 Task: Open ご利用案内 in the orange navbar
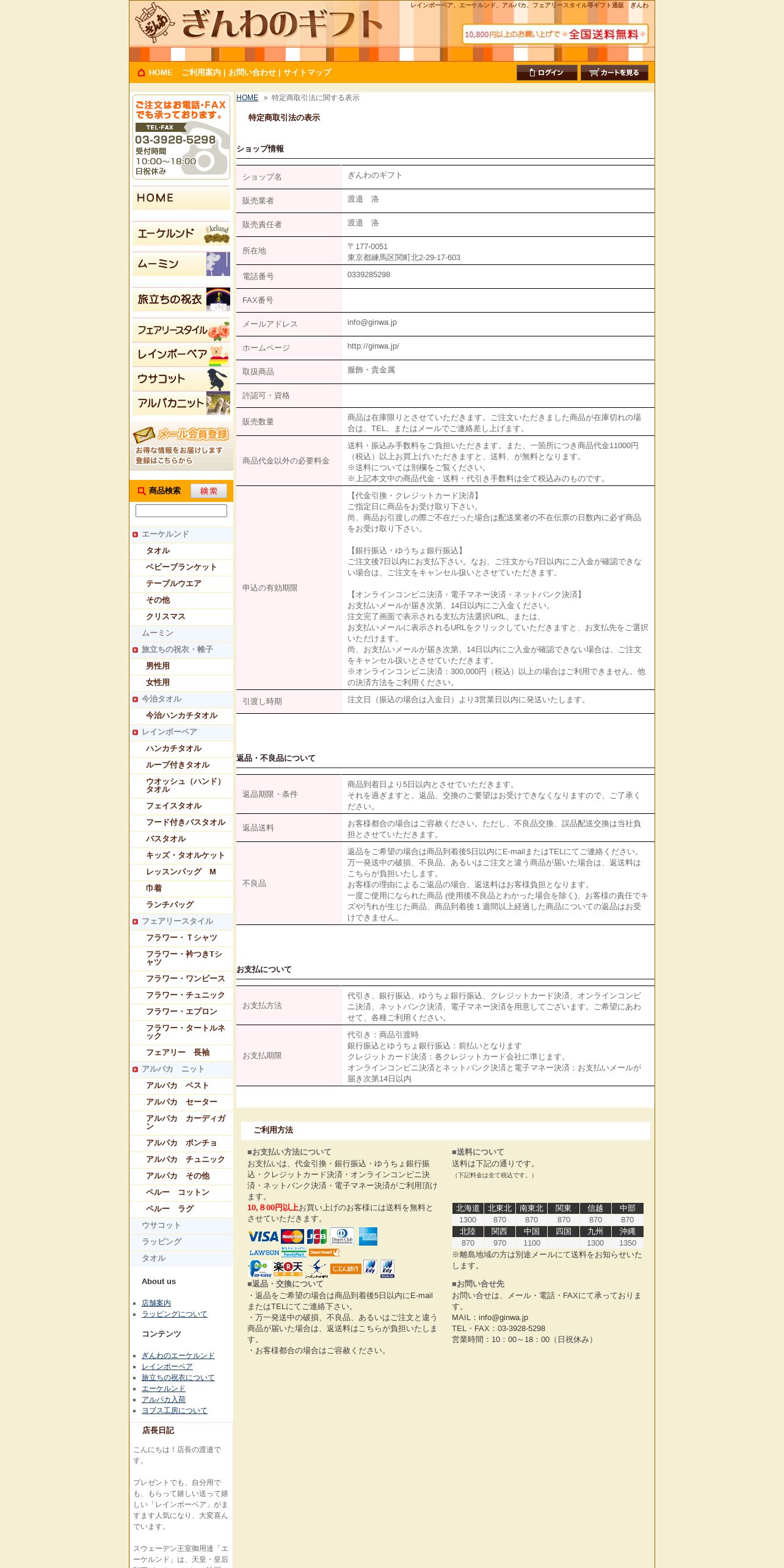(x=201, y=73)
